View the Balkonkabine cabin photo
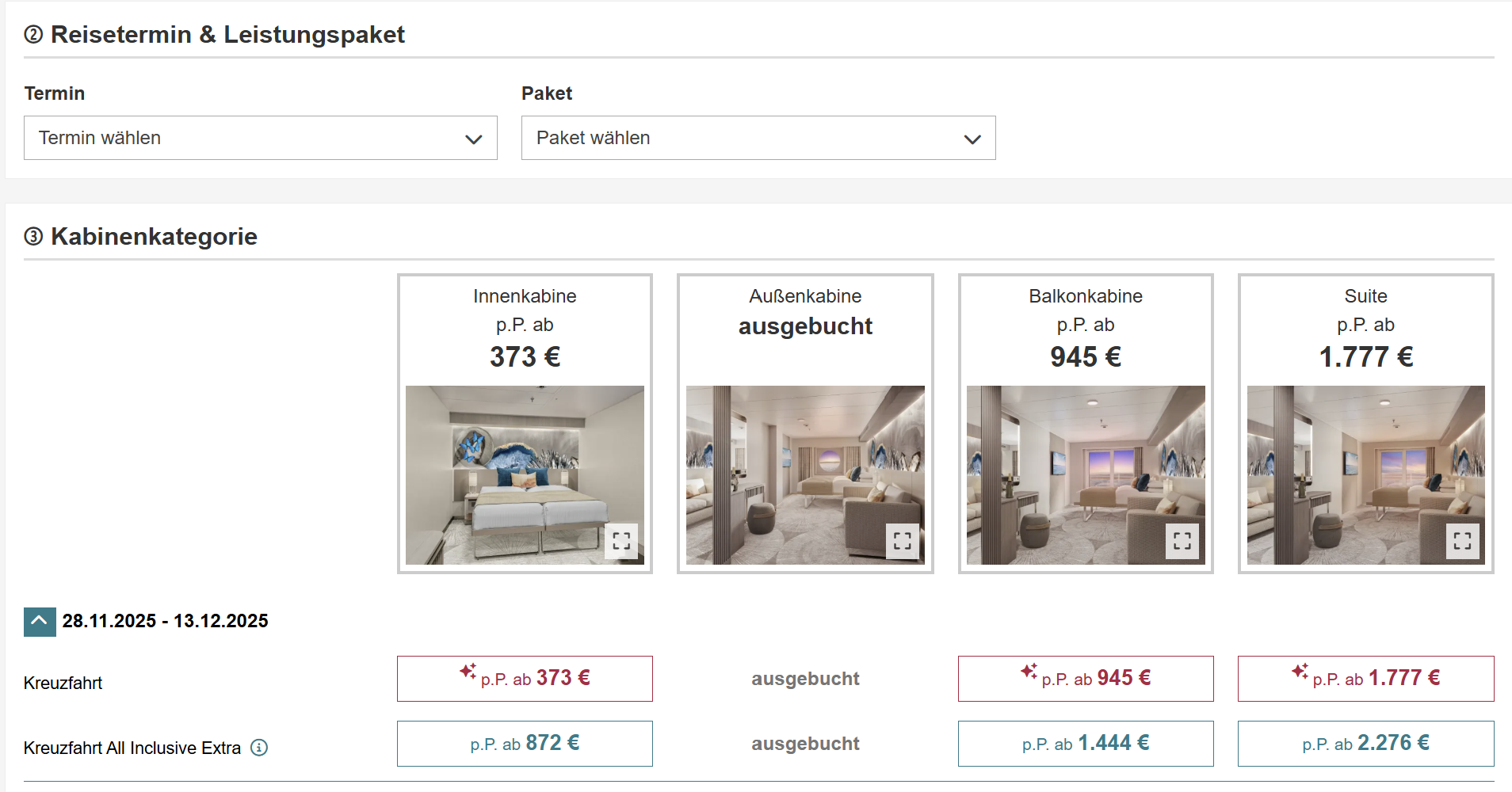 tap(1086, 475)
